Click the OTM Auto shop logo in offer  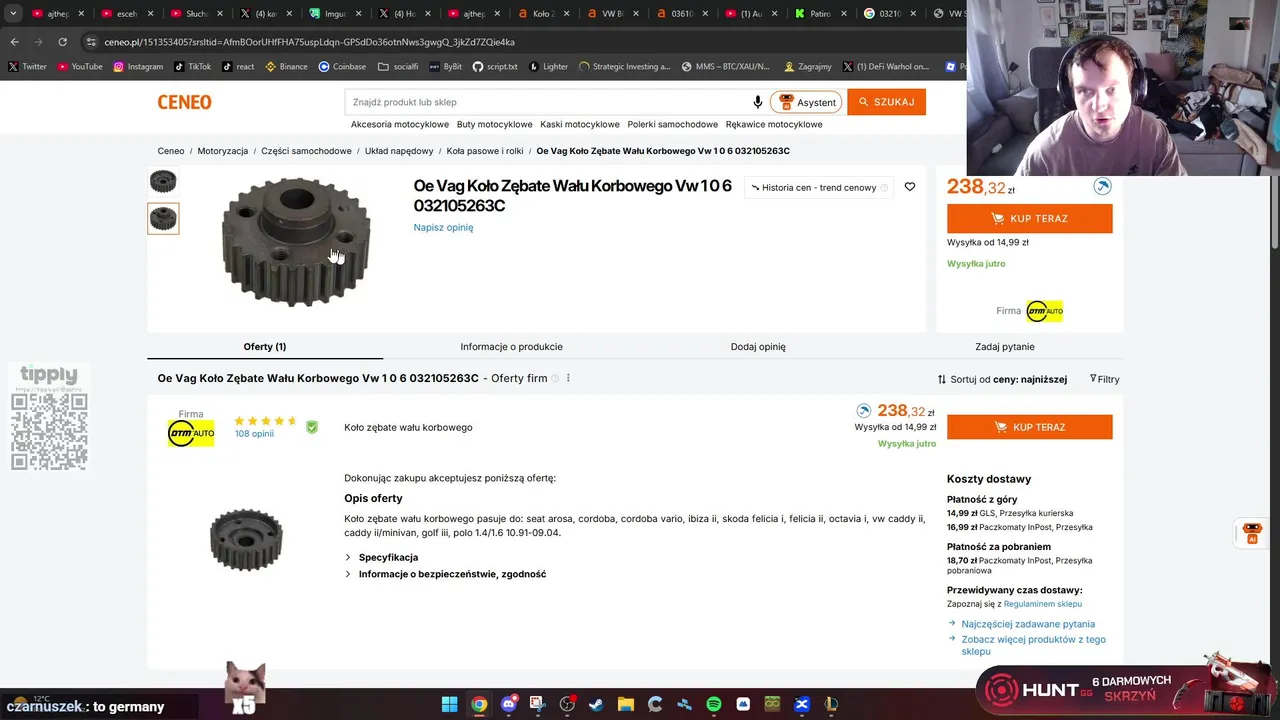coord(190,433)
